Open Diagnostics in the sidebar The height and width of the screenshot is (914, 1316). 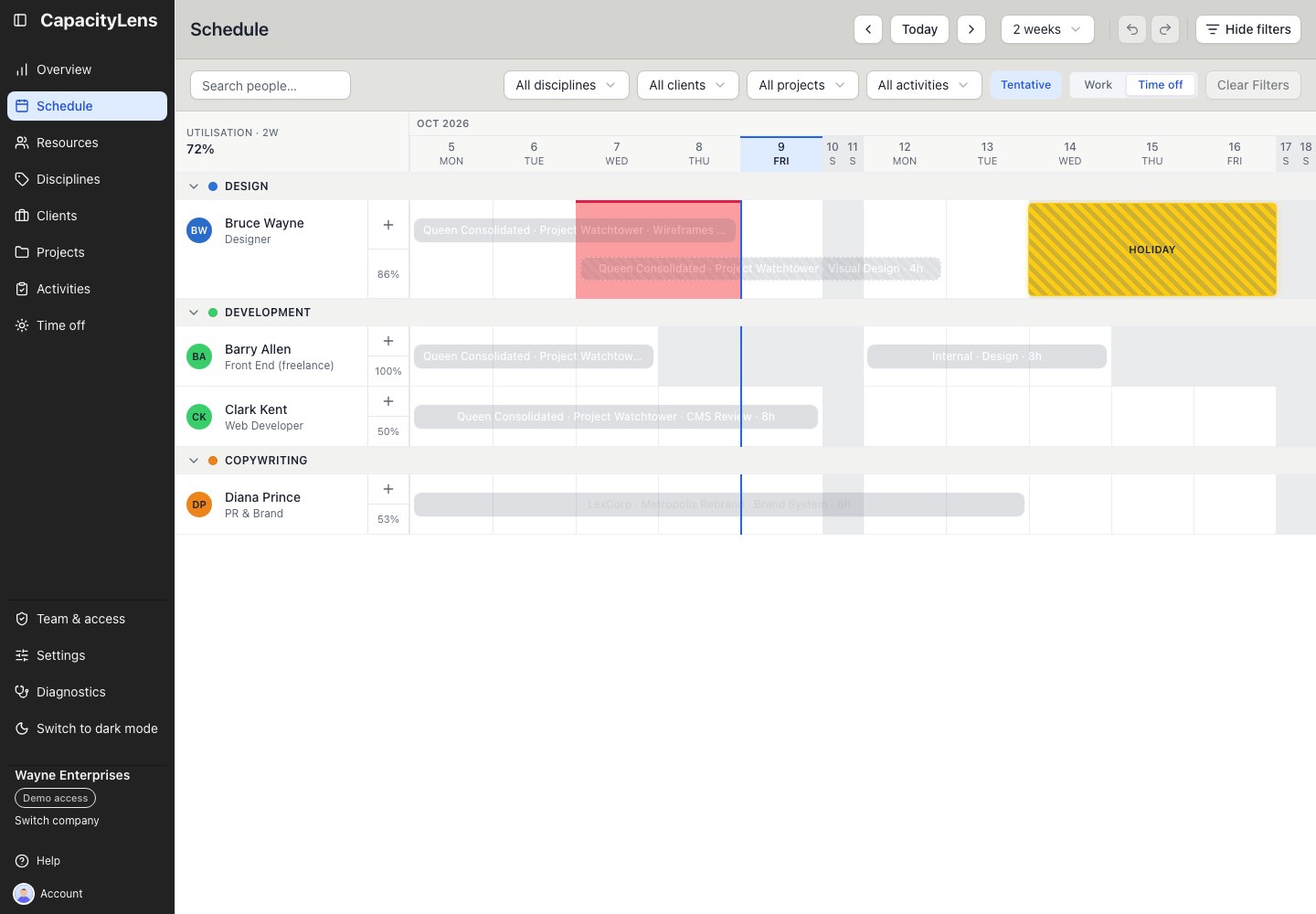pyautogui.click(x=87, y=692)
